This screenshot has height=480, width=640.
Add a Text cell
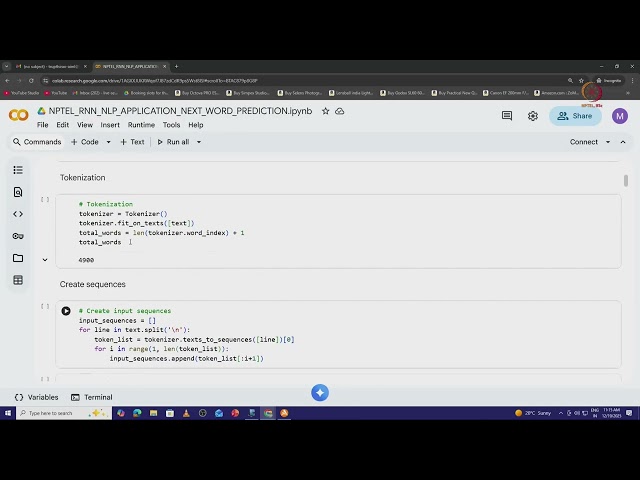[x=132, y=142]
